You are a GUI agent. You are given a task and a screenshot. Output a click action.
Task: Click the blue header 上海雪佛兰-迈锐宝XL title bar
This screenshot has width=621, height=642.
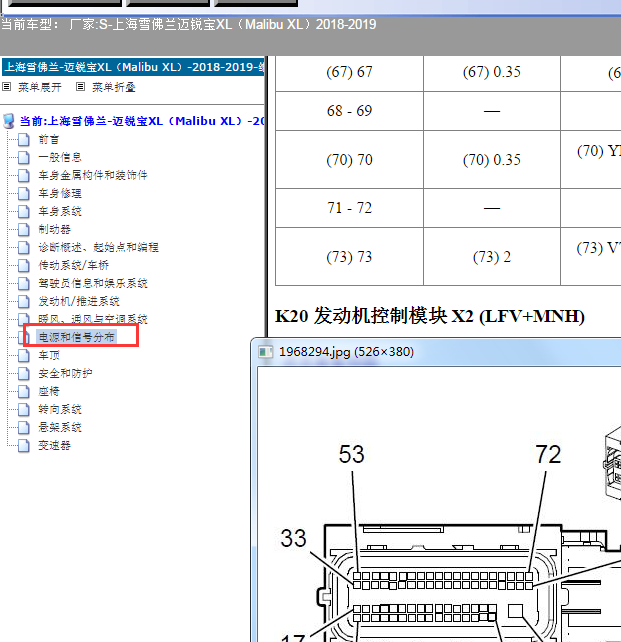[133, 67]
